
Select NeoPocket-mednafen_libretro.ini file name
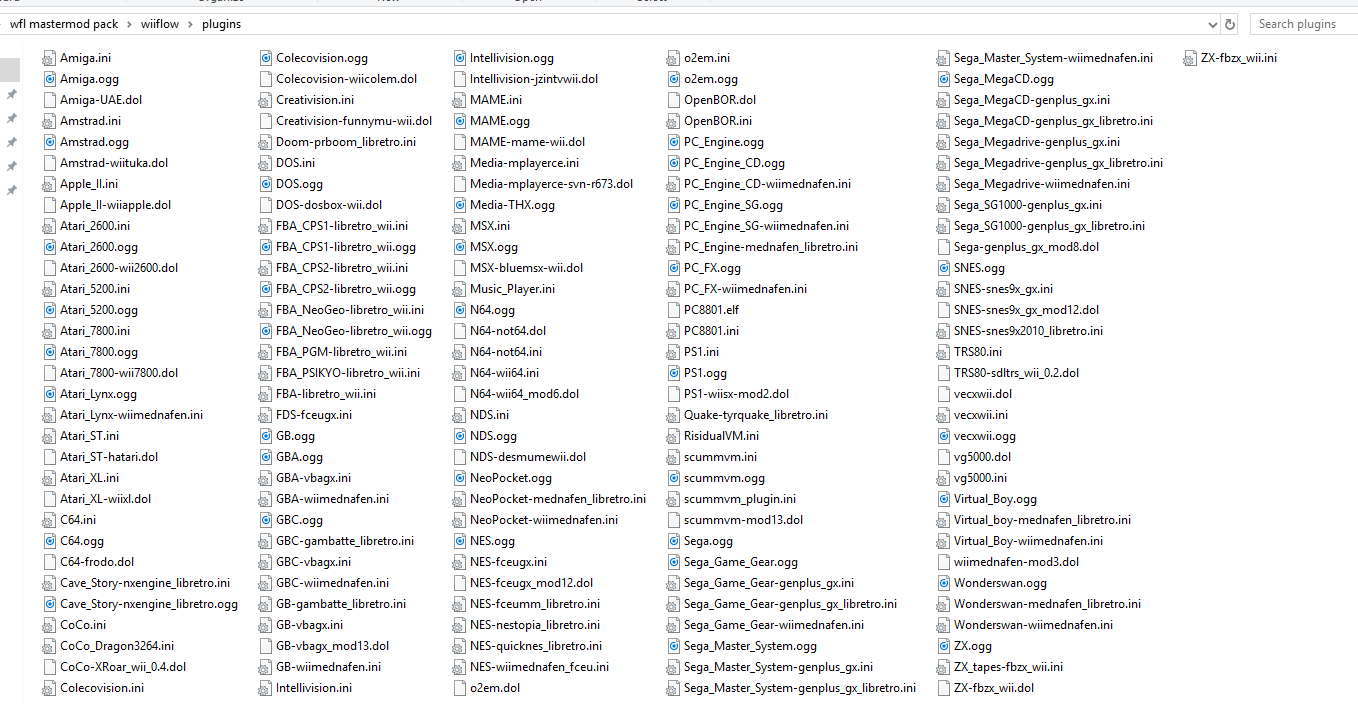558,499
